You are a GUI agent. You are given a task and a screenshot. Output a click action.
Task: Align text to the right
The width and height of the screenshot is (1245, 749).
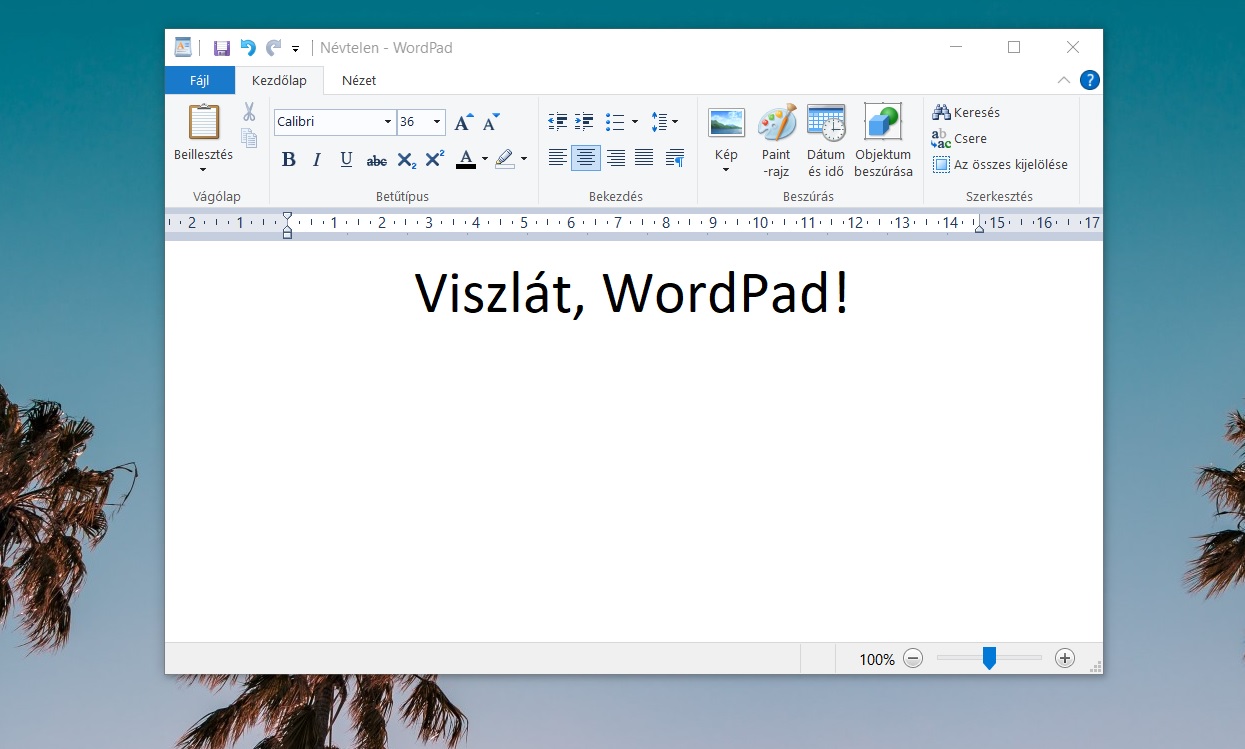[x=616, y=158]
